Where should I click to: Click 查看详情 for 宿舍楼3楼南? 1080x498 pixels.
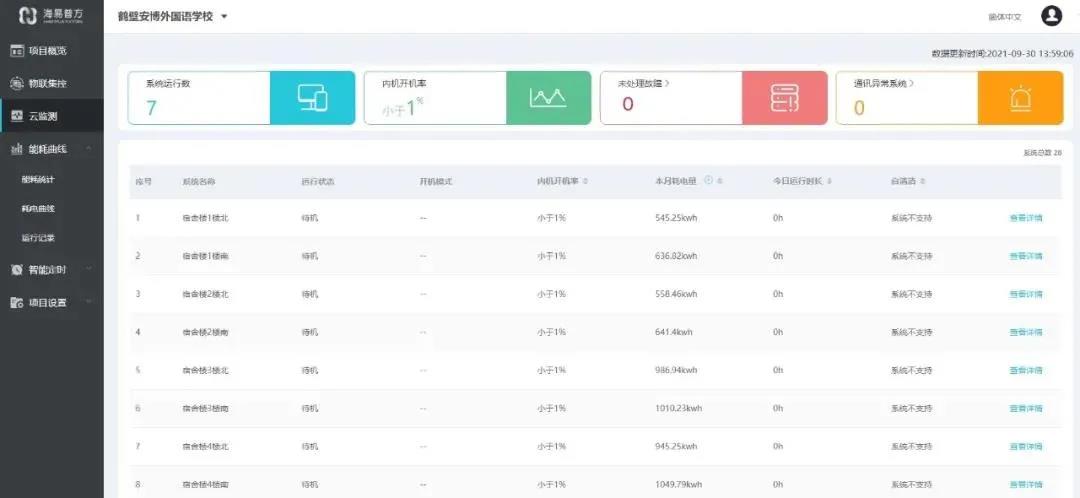tap(1026, 408)
